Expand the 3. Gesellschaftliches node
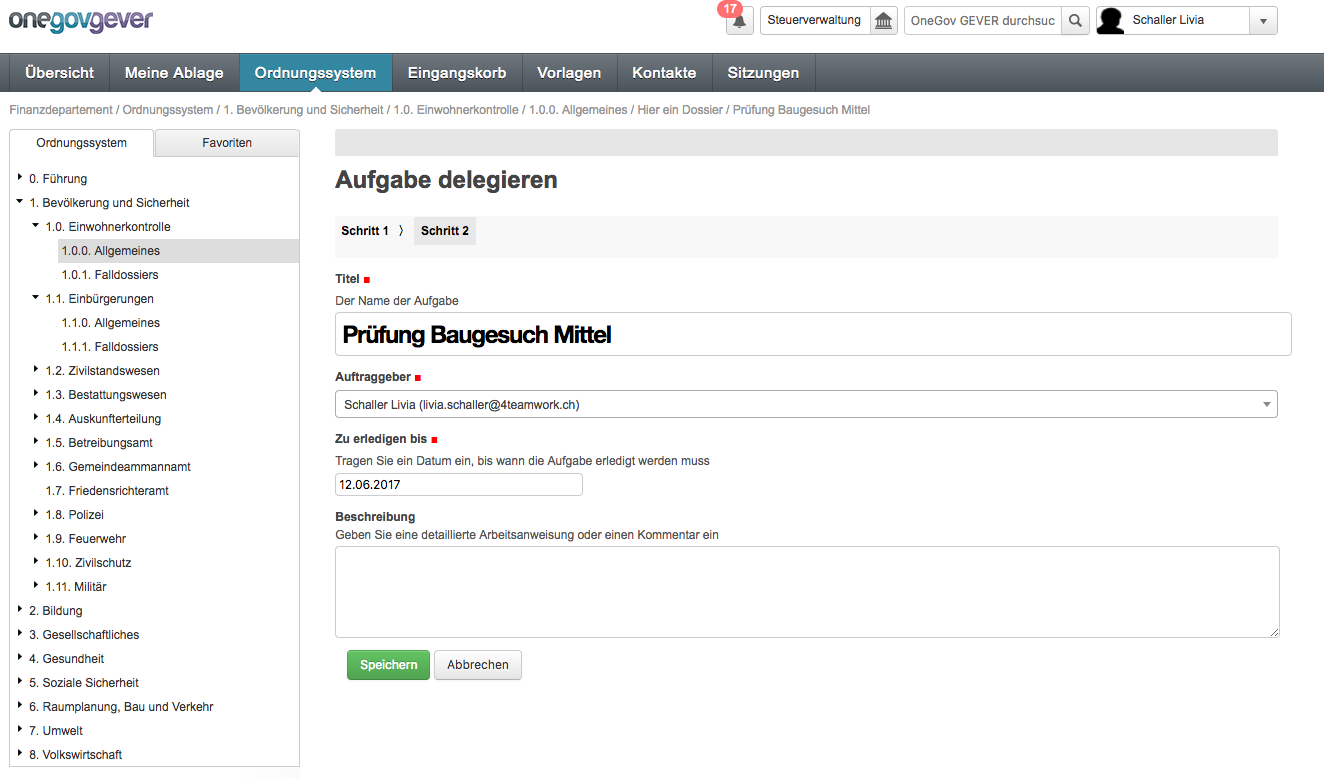 point(20,634)
